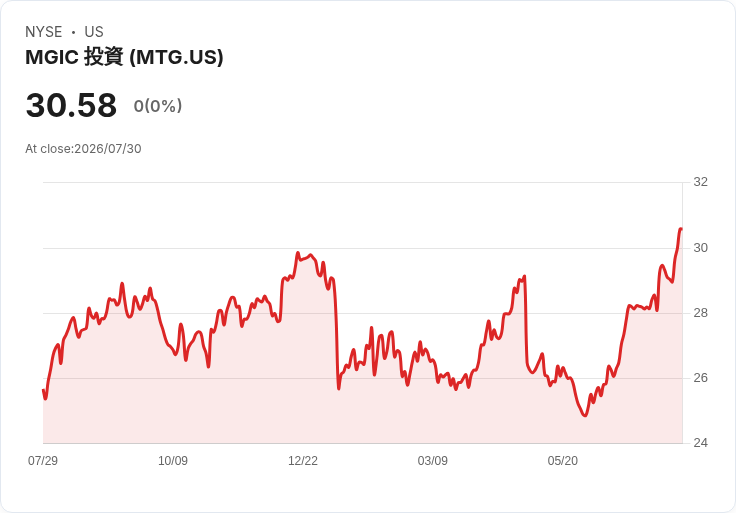Select the 03/09 date axis label
This screenshot has height=513, width=736.
[x=433, y=460]
